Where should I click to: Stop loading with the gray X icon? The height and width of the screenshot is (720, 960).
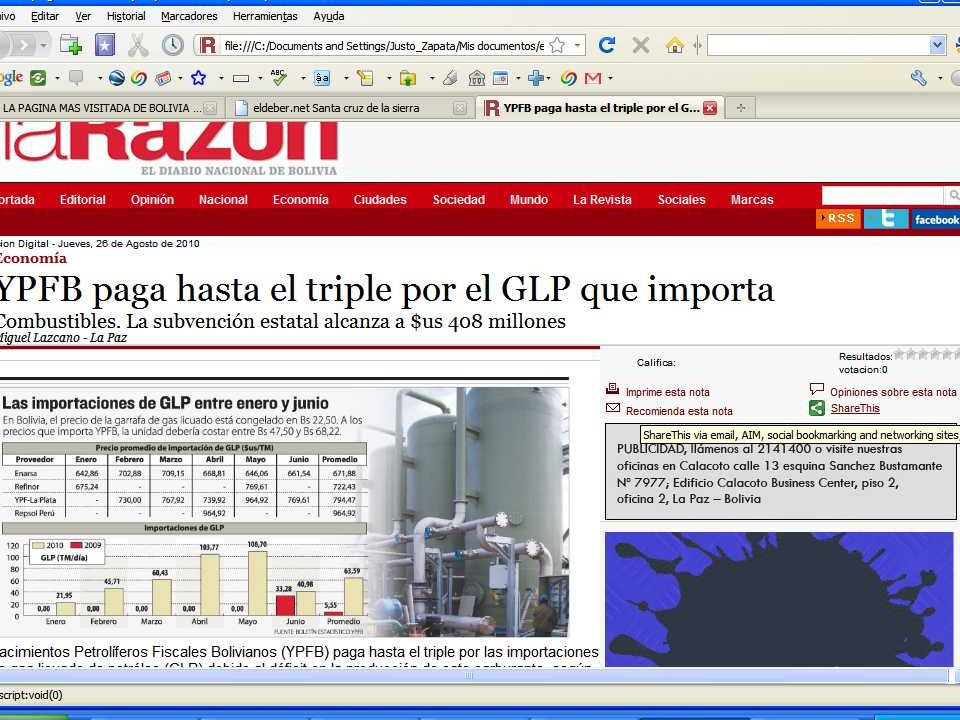tap(640, 45)
